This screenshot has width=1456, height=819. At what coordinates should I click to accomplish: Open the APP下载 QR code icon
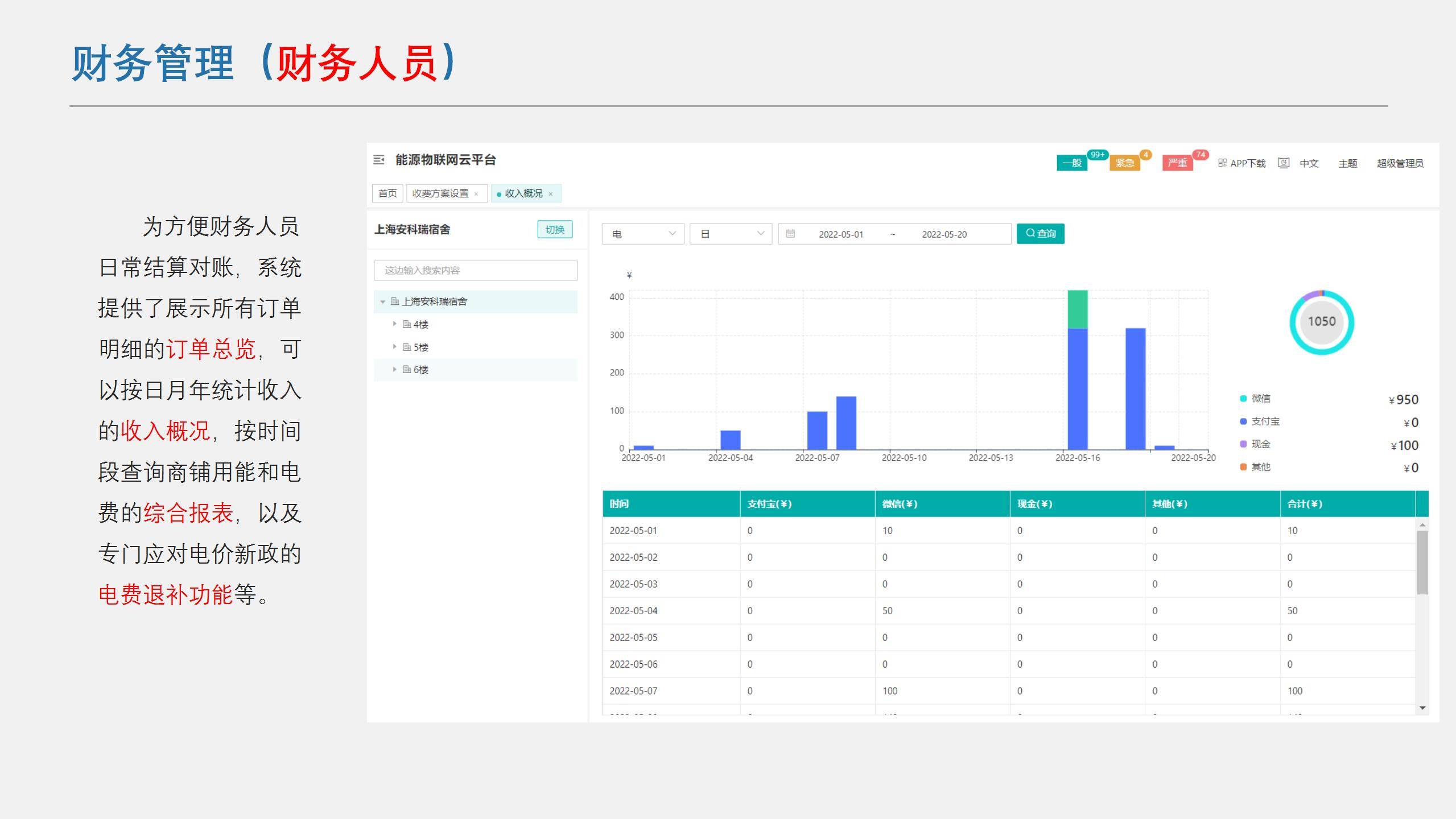click(x=1222, y=163)
